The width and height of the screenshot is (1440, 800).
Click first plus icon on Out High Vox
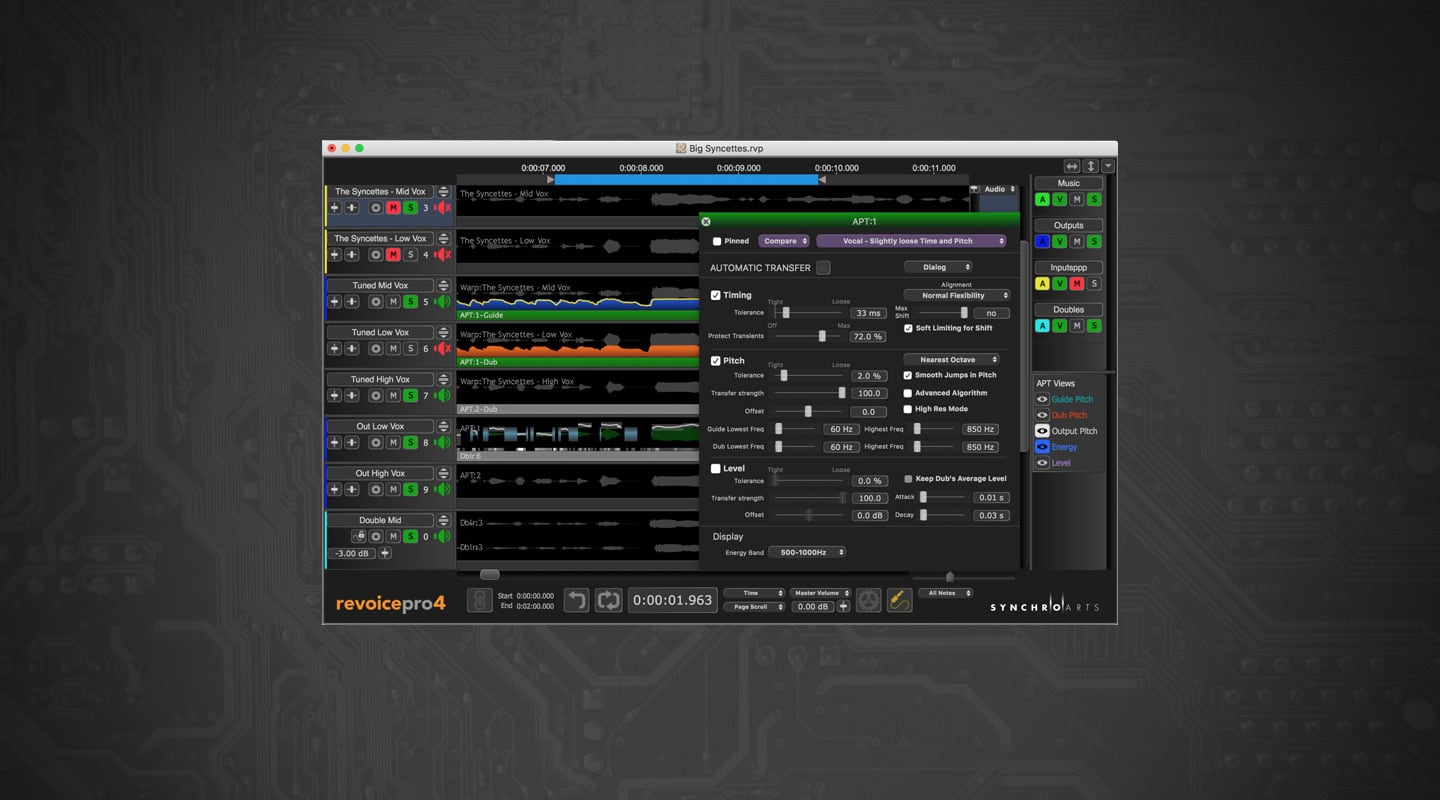pyautogui.click(x=335, y=490)
